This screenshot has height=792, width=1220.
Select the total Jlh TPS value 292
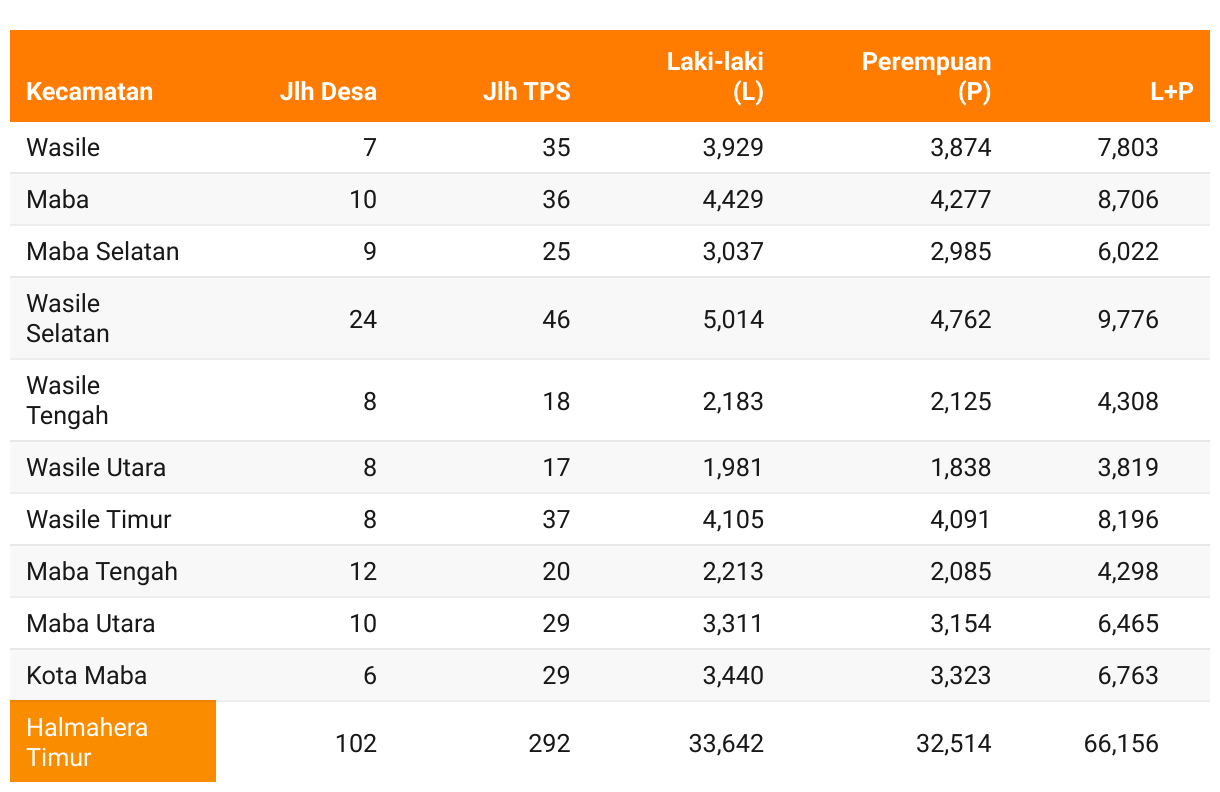[549, 744]
